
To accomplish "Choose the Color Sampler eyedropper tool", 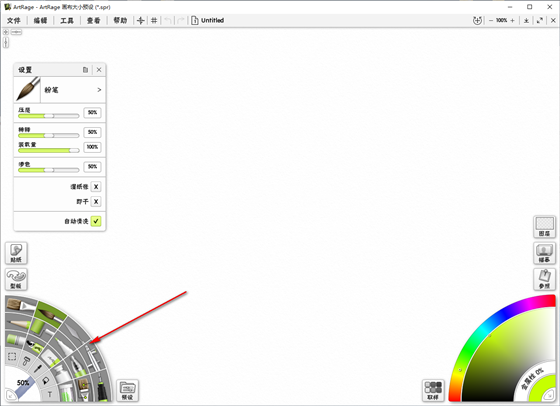I will pos(37,368).
